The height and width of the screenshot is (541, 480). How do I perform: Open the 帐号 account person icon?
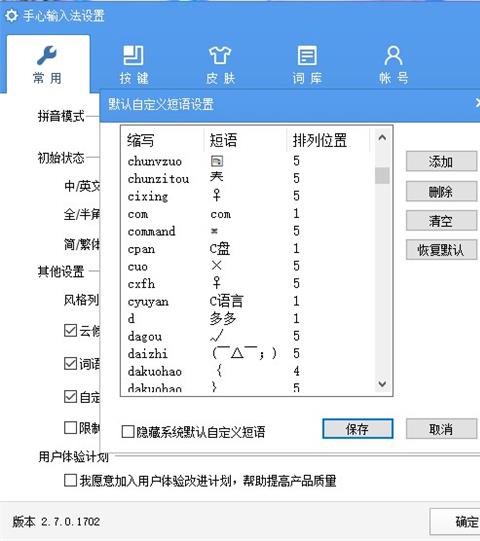(393, 55)
